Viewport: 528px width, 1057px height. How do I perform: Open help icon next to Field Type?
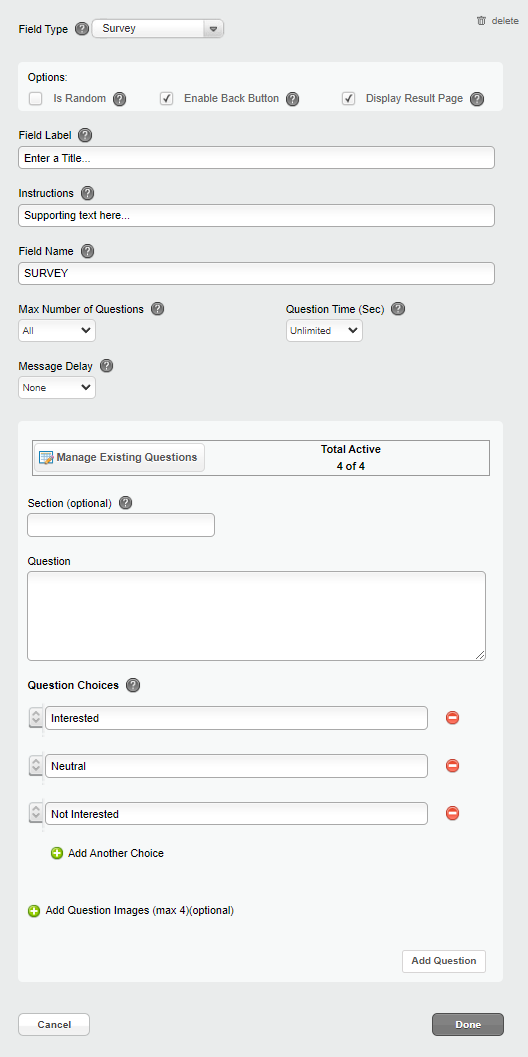(x=82, y=29)
